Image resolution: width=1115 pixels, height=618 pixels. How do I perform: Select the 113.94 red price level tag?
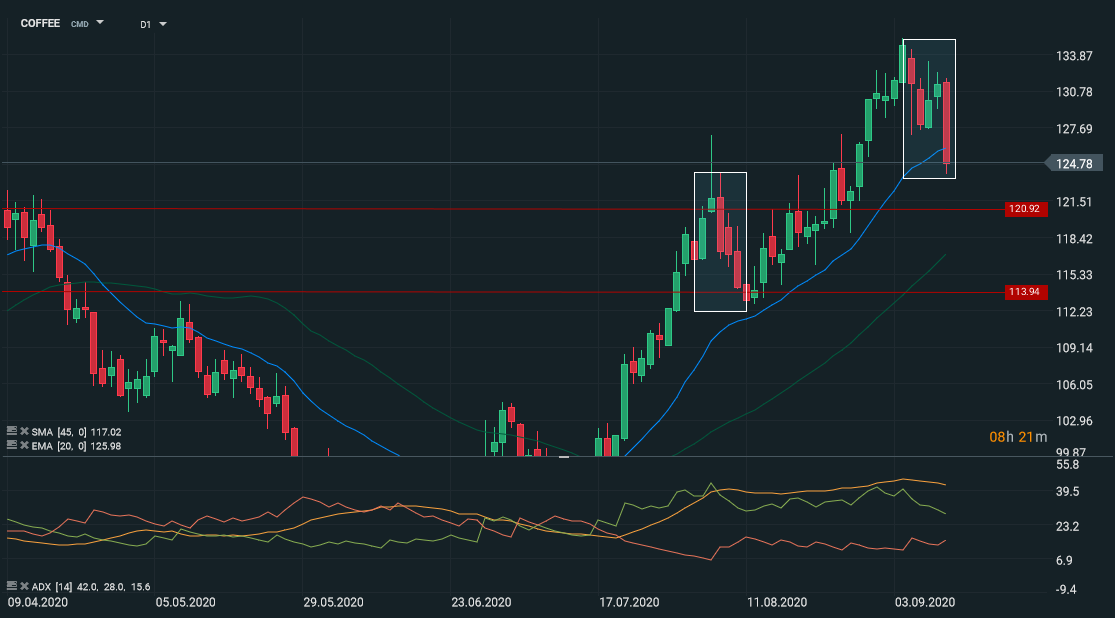[1025, 292]
